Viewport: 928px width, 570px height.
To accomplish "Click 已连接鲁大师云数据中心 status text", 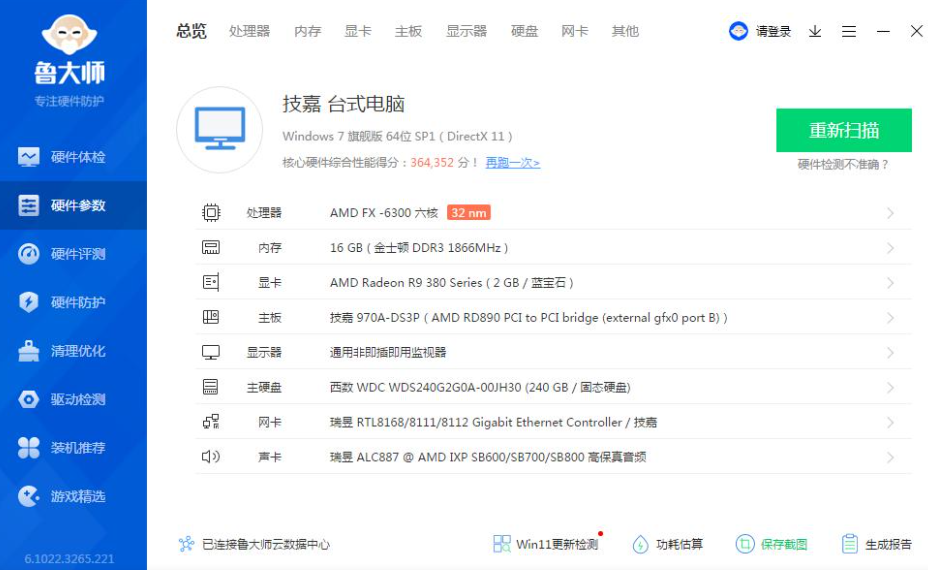I will click(266, 544).
